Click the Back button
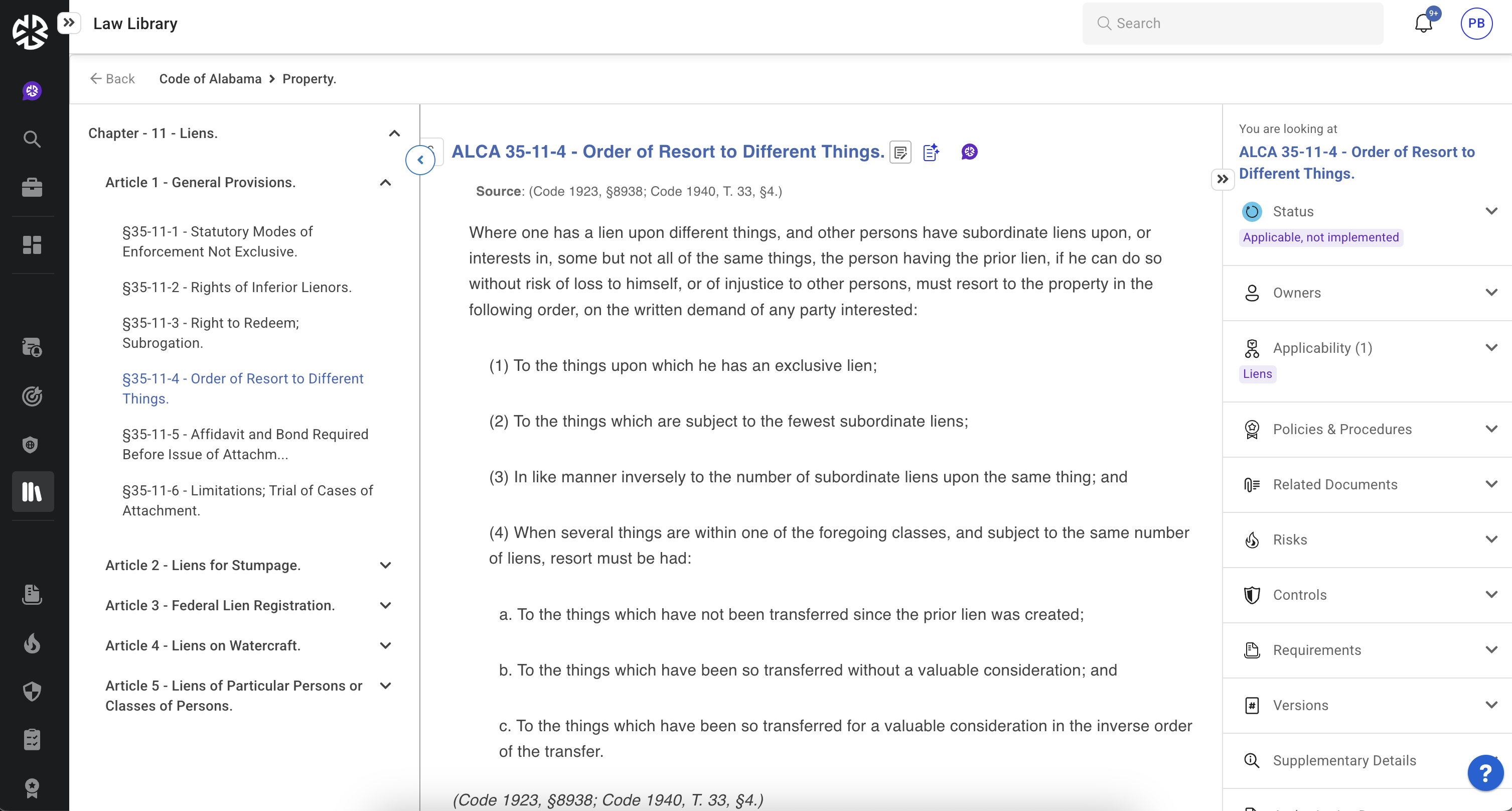 112,79
